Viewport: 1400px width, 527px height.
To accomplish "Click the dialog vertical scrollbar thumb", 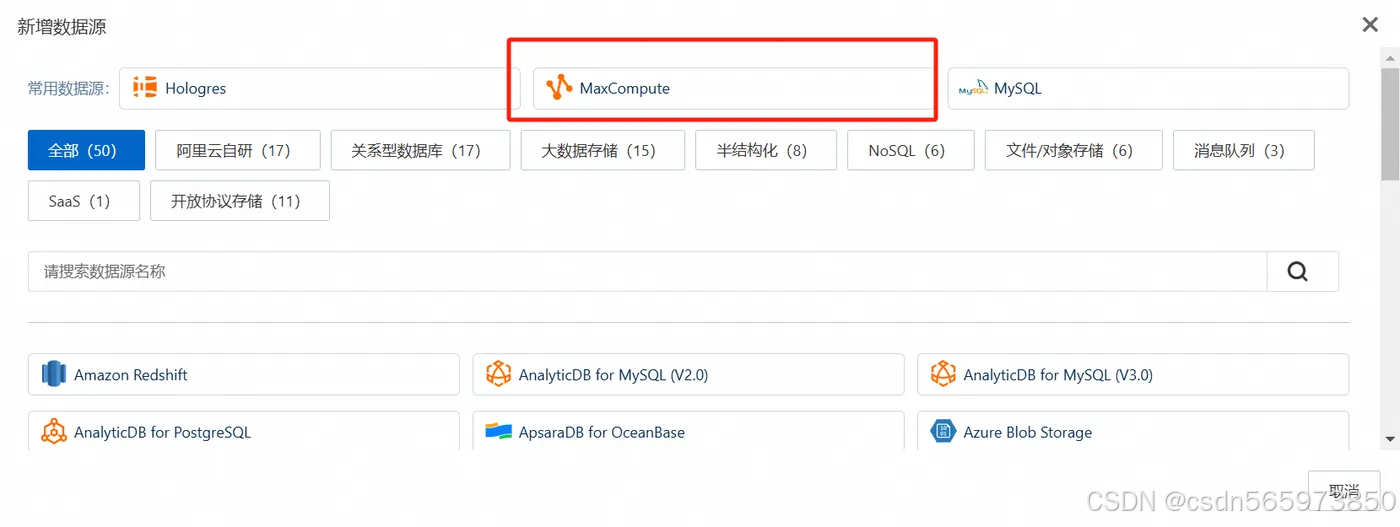I will (1390, 124).
